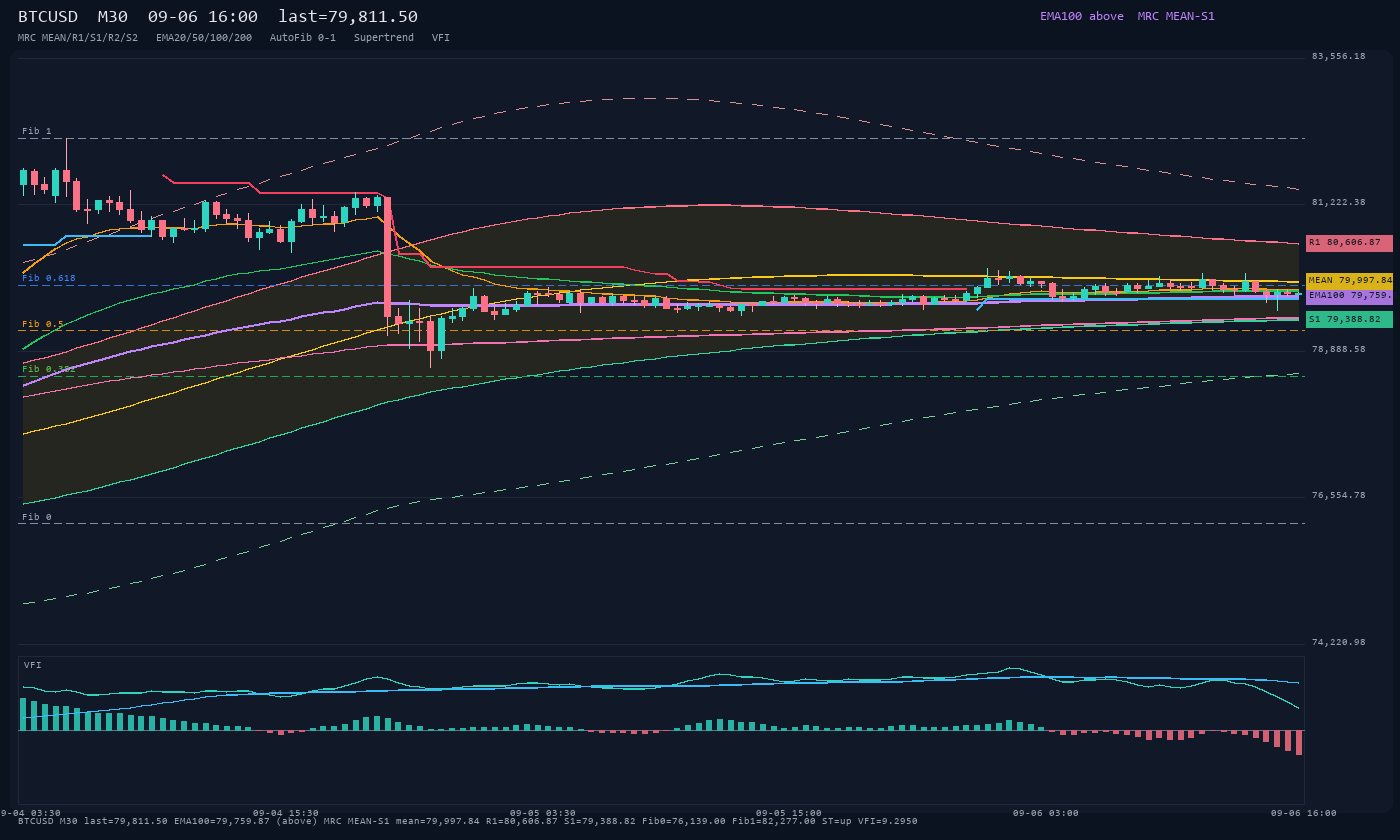The height and width of the screenshot is (840, 1400).
Task: Click the 83,556.18 price axis label
Action: pyautogui.click(x=1338, y=56)
